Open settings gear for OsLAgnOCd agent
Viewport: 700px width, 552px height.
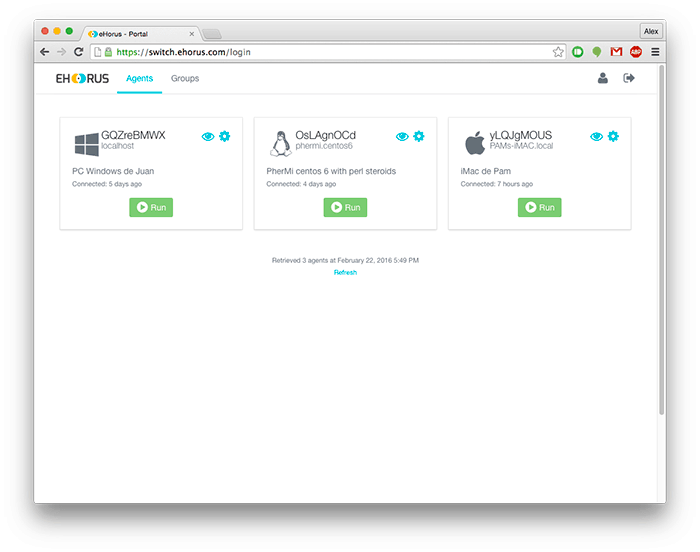tap(419, 136)
